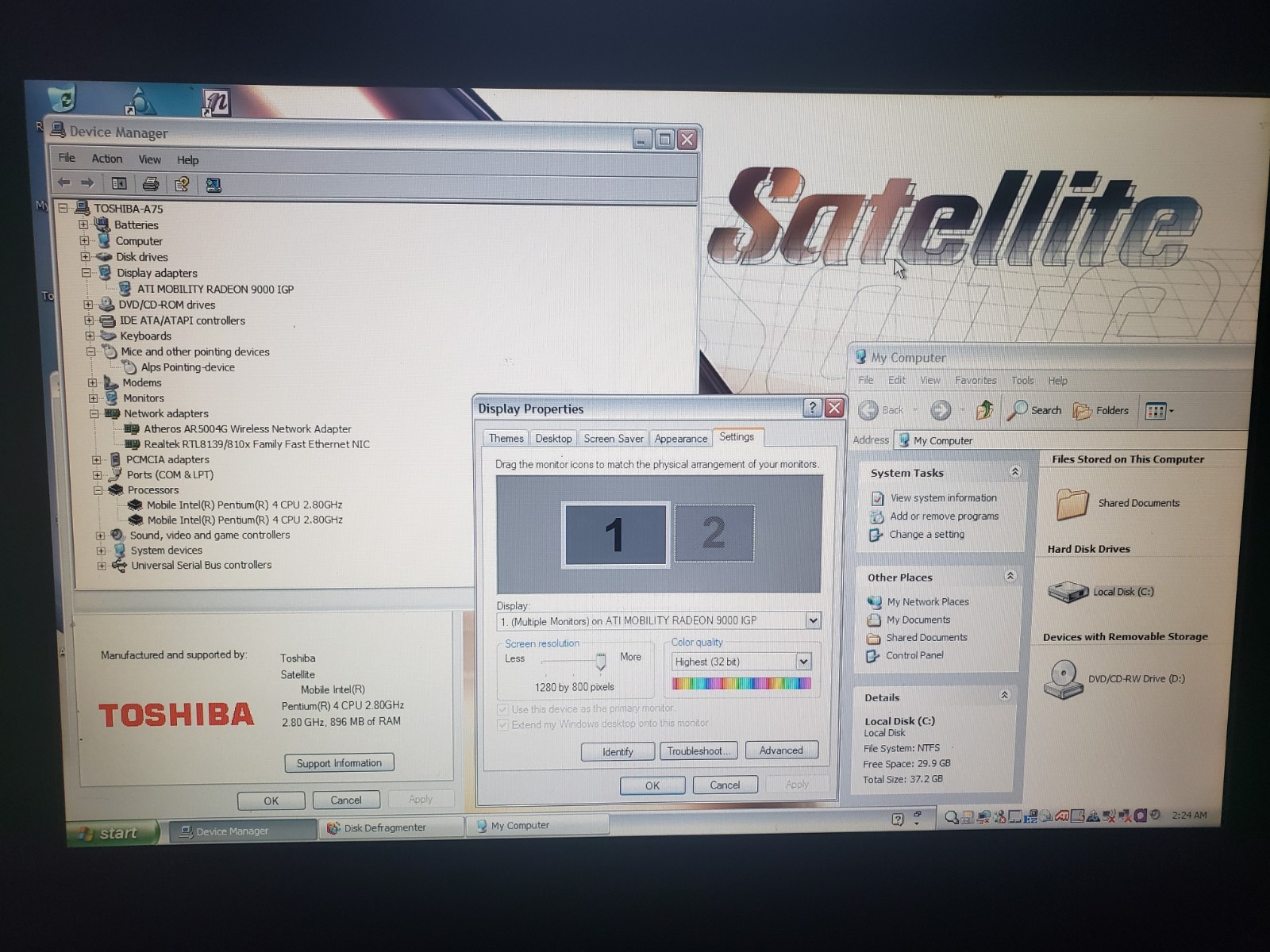Select ATI MOBILITY RADEON 9000 IGP device
This screenshot has width=1270, height=952.
(215, 290)
